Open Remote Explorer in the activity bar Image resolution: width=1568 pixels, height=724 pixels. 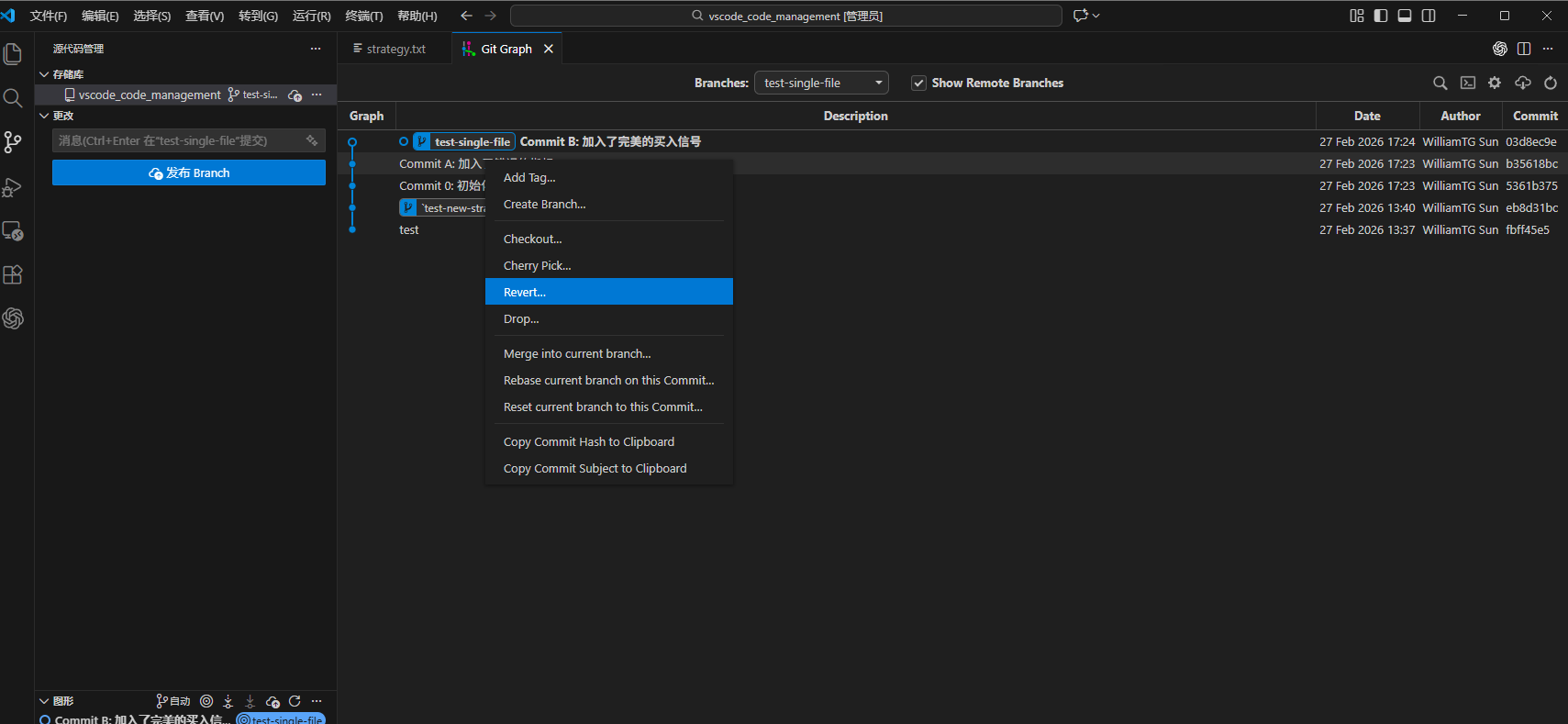point(13,231)
